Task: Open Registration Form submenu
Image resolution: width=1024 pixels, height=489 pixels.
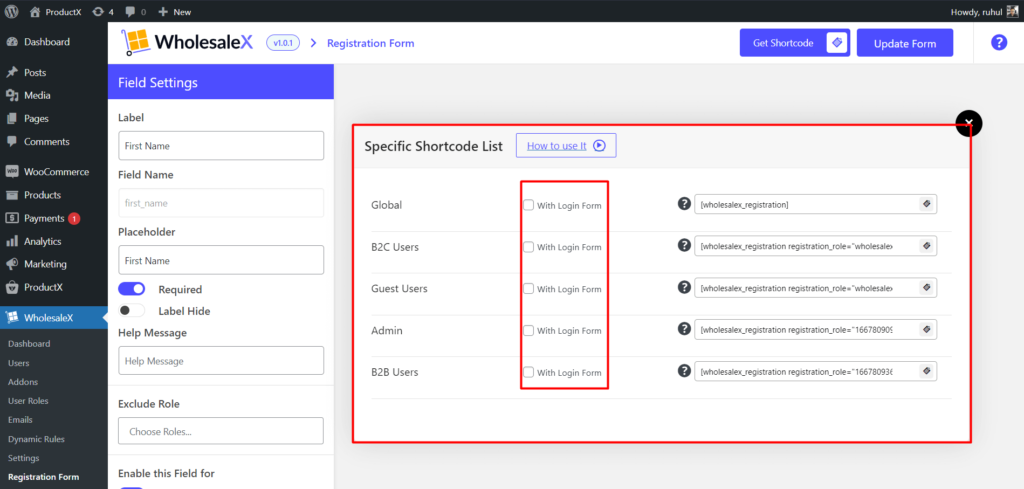Action: (43, 477)
